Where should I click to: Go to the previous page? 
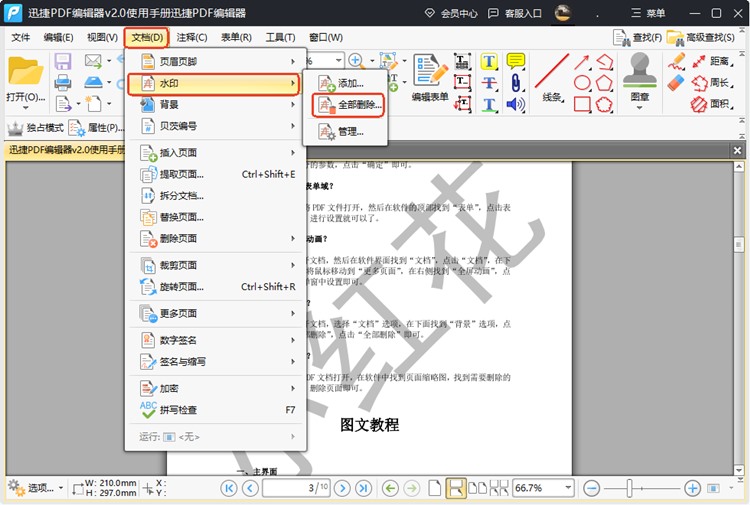click(250, 488)
